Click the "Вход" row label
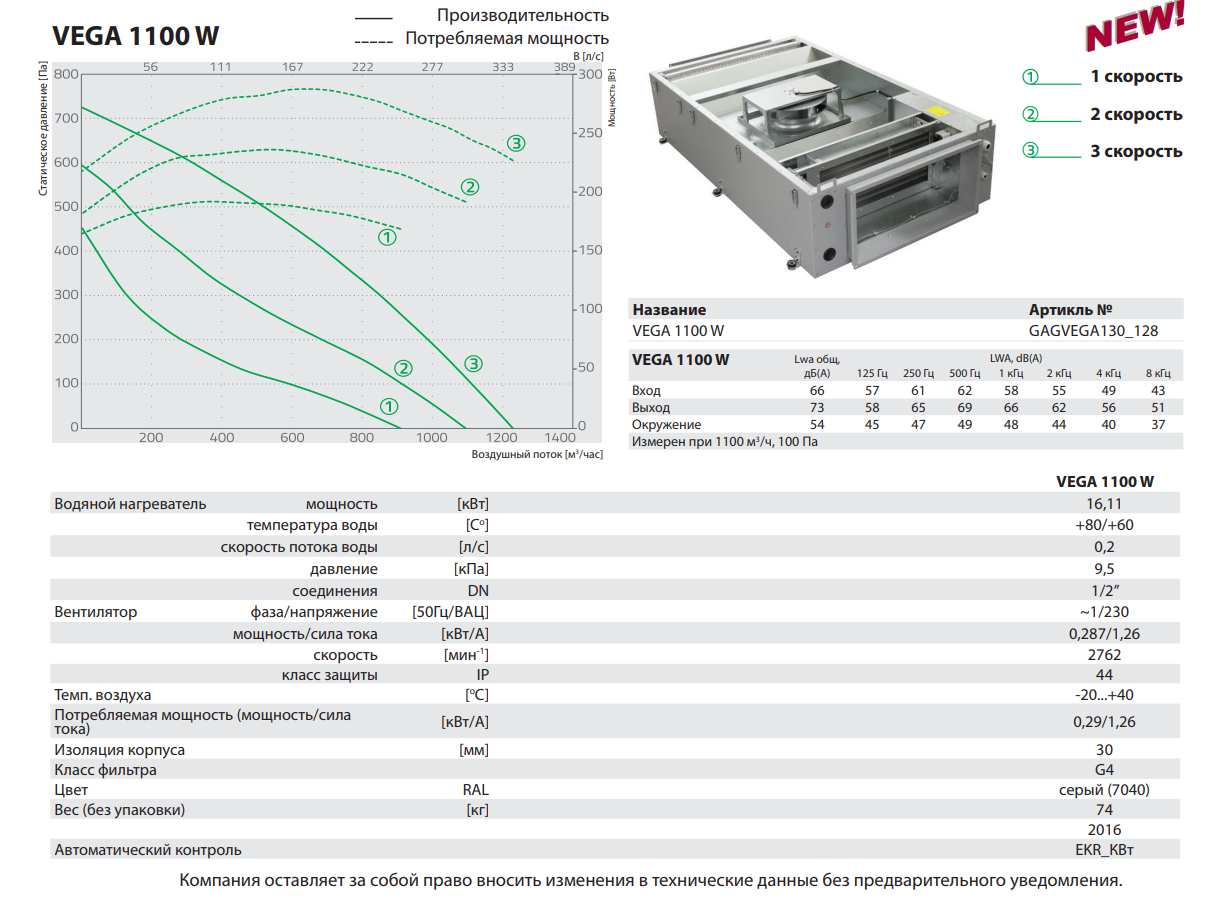This screenshot has height=906, width=1214. click(x=647, y=390)
